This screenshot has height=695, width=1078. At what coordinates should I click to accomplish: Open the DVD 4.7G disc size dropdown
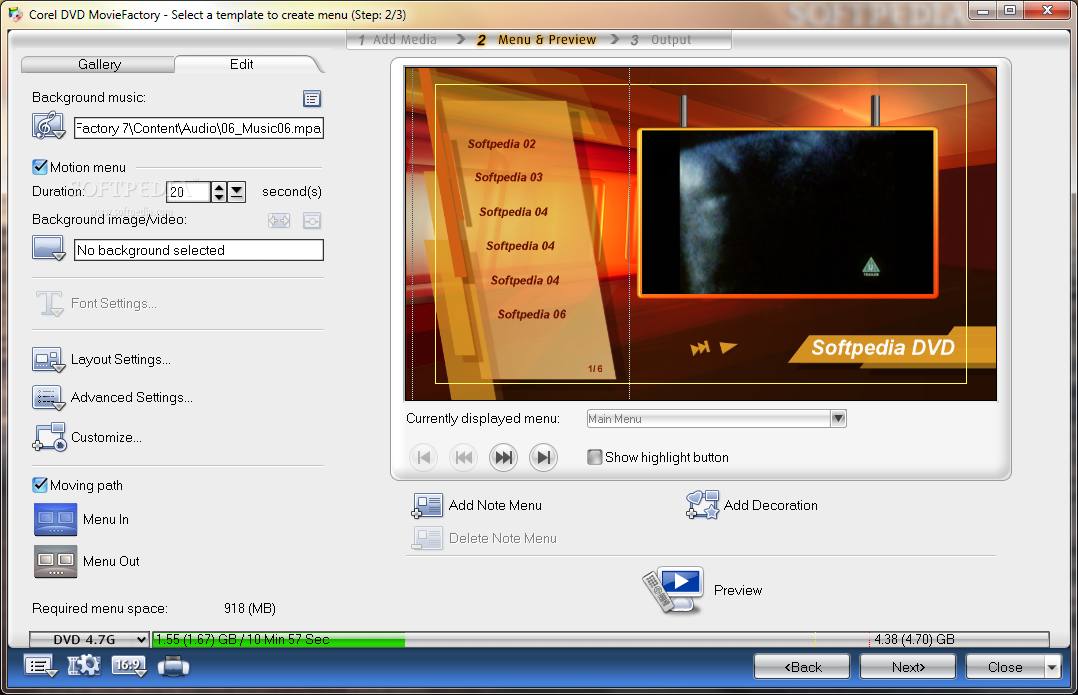pyautogui.click(x=89, y=639)
